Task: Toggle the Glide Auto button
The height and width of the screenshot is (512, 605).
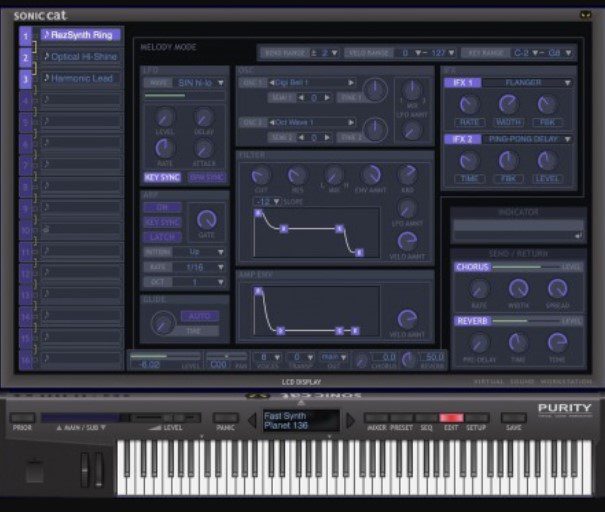Action: click(200, 317)
